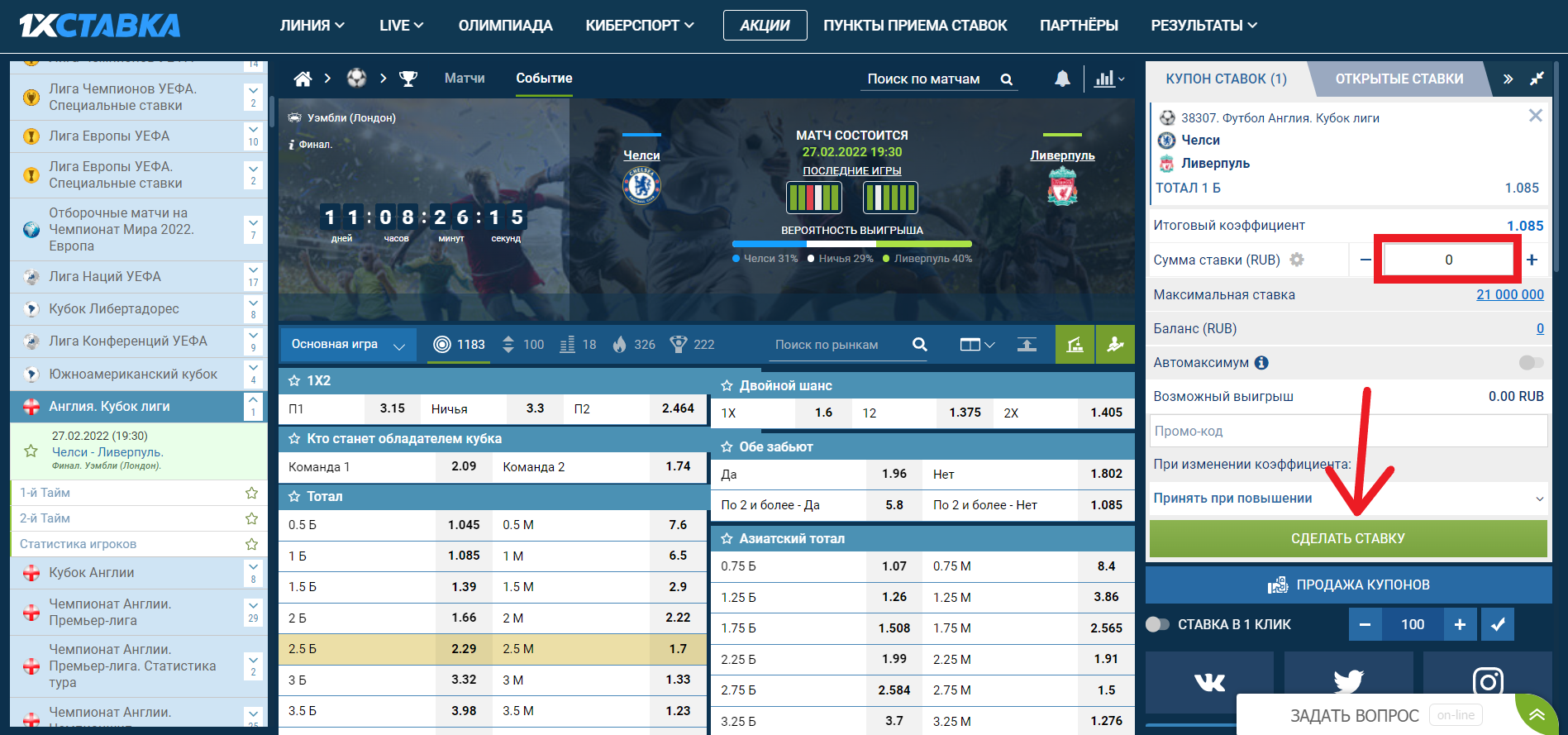Click the 1XСТАВКА logo
The width and height of the screenshot is (1568, 735).
click(x=100, y=26)
